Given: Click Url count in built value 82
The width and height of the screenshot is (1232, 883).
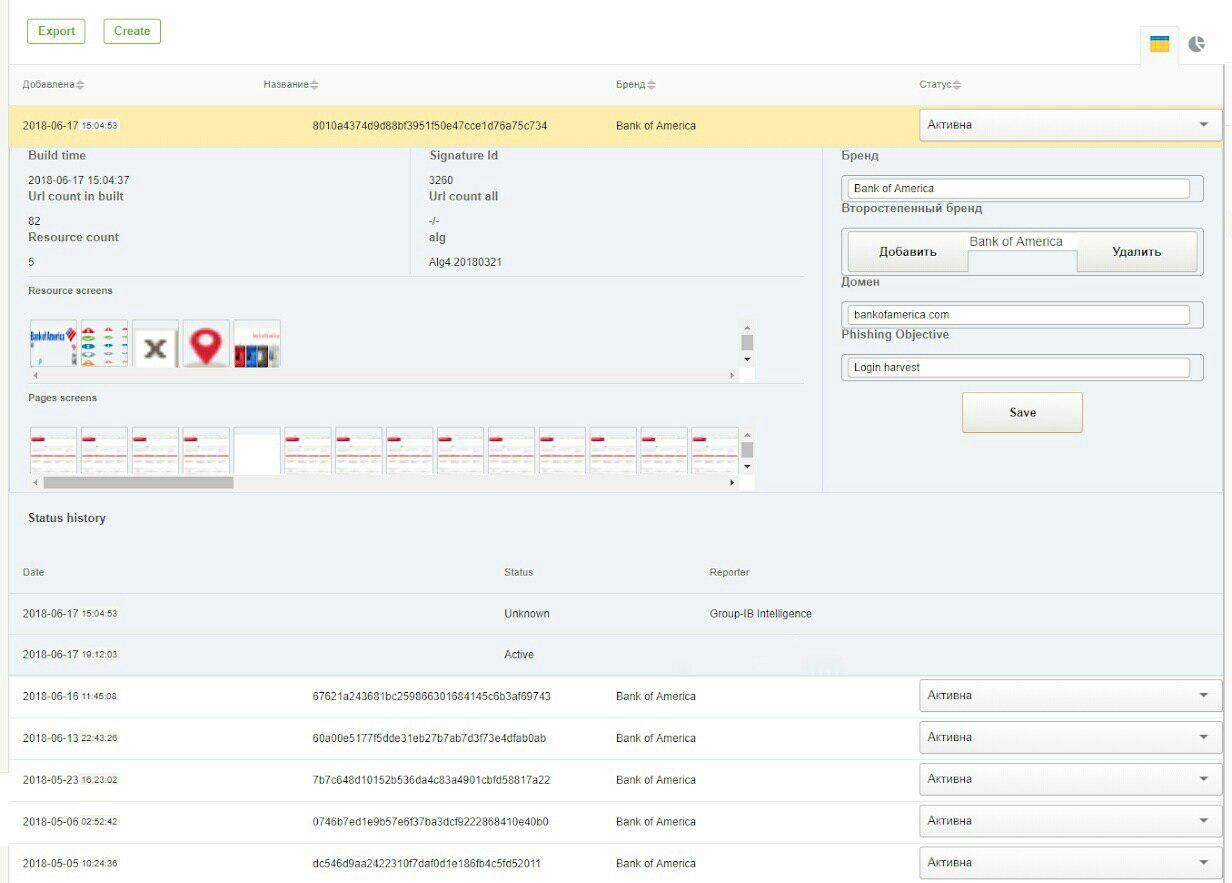Looking at the screenshot, I should (x=34, y=221).
